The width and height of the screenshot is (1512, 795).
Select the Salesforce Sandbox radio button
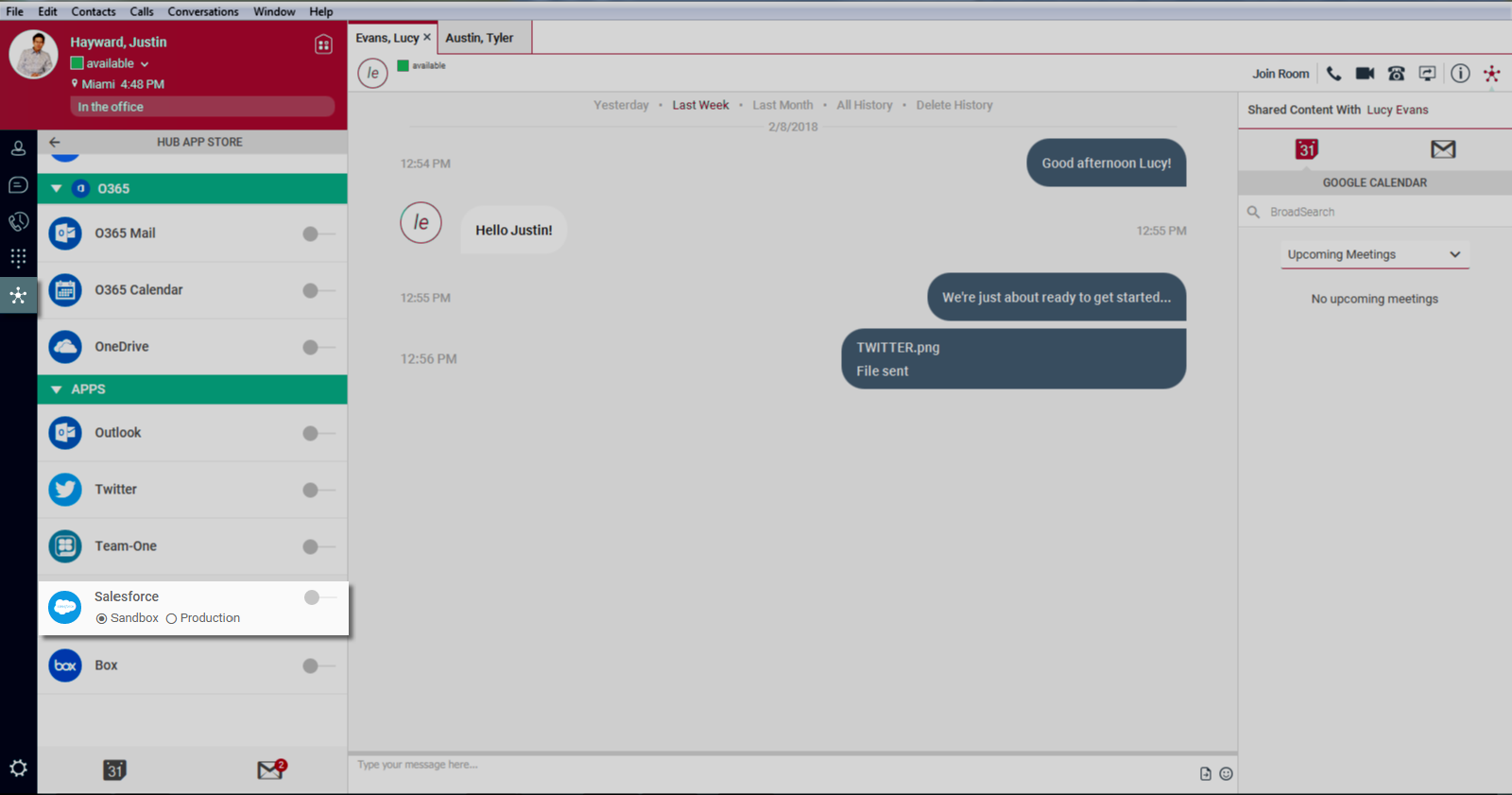[101, 618]
